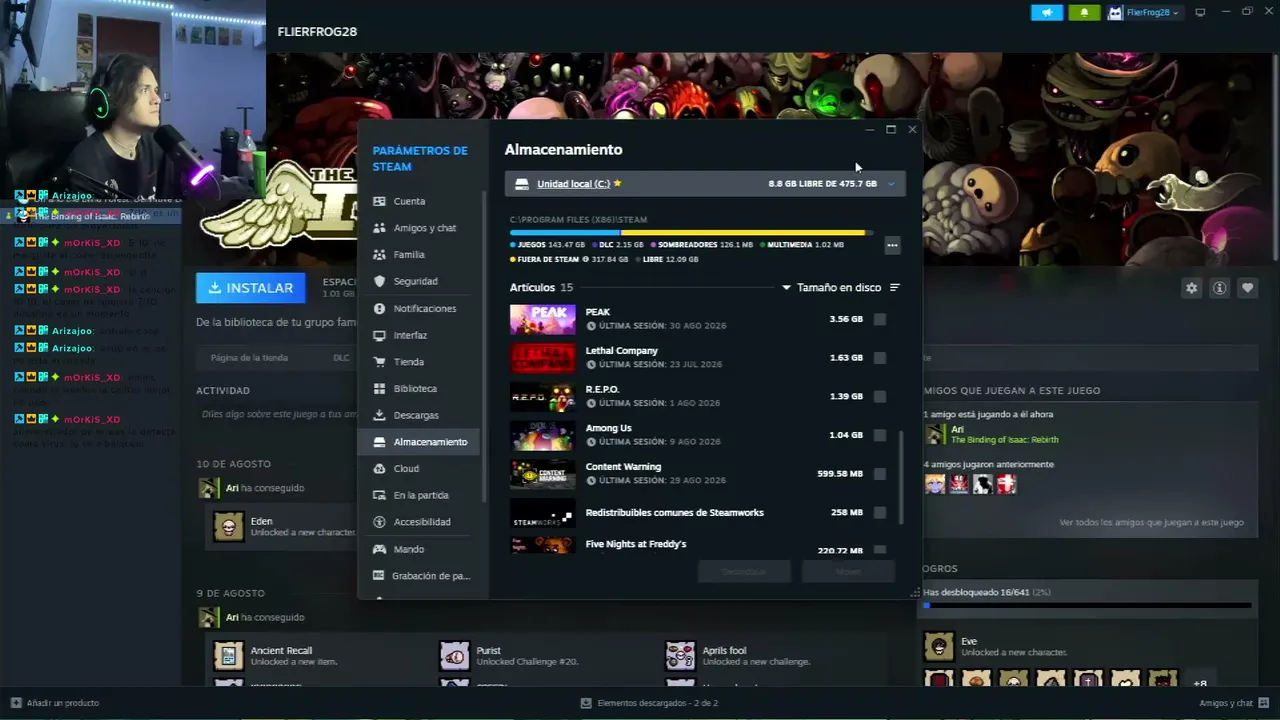Click the articles list scrollbar

point(902,478)
